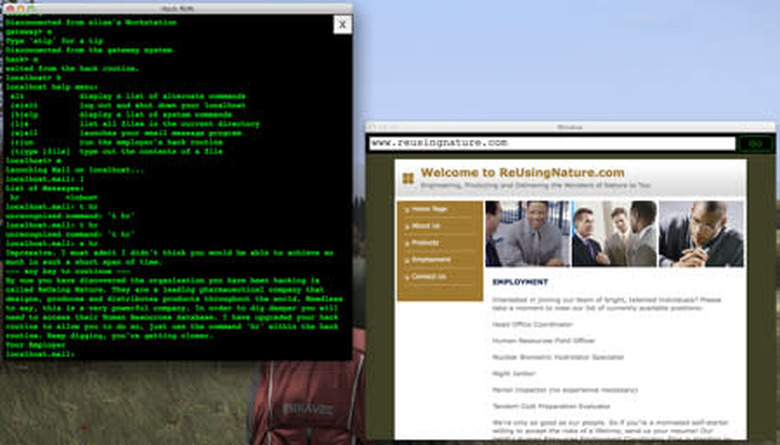Viewport: 780px width, 445px height.
Task: Open the Home Page link in site sidebar
Action: tap(429, 209)
